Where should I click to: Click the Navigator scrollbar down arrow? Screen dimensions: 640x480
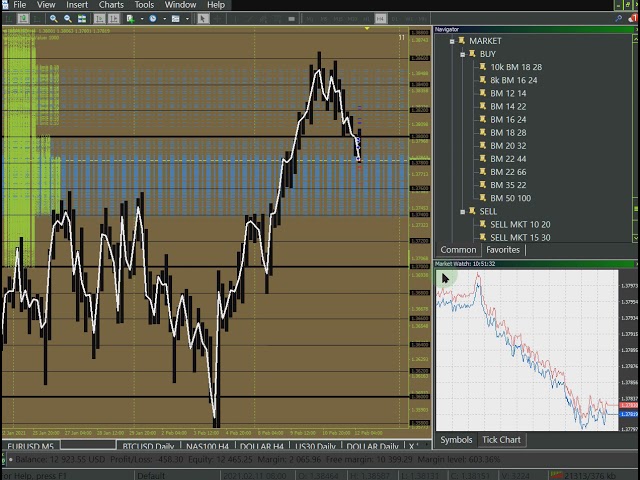pyautogui.click(x=635, y=239)
